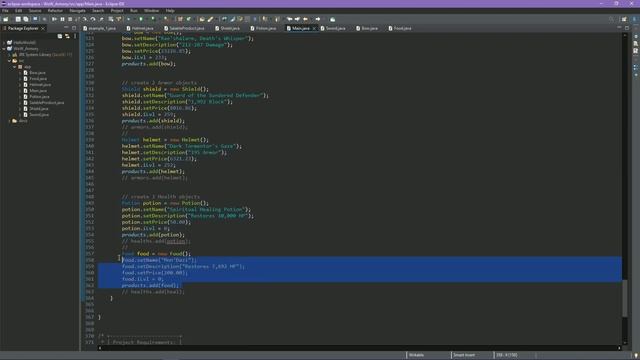The image size is (640, 360).
Task: Switch to the example_1.java editor tab
Action: tap(100, 29)
